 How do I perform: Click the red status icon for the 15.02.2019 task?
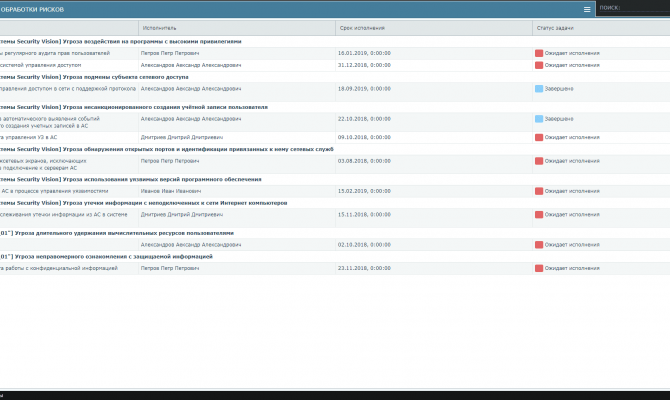coord(539,191)
